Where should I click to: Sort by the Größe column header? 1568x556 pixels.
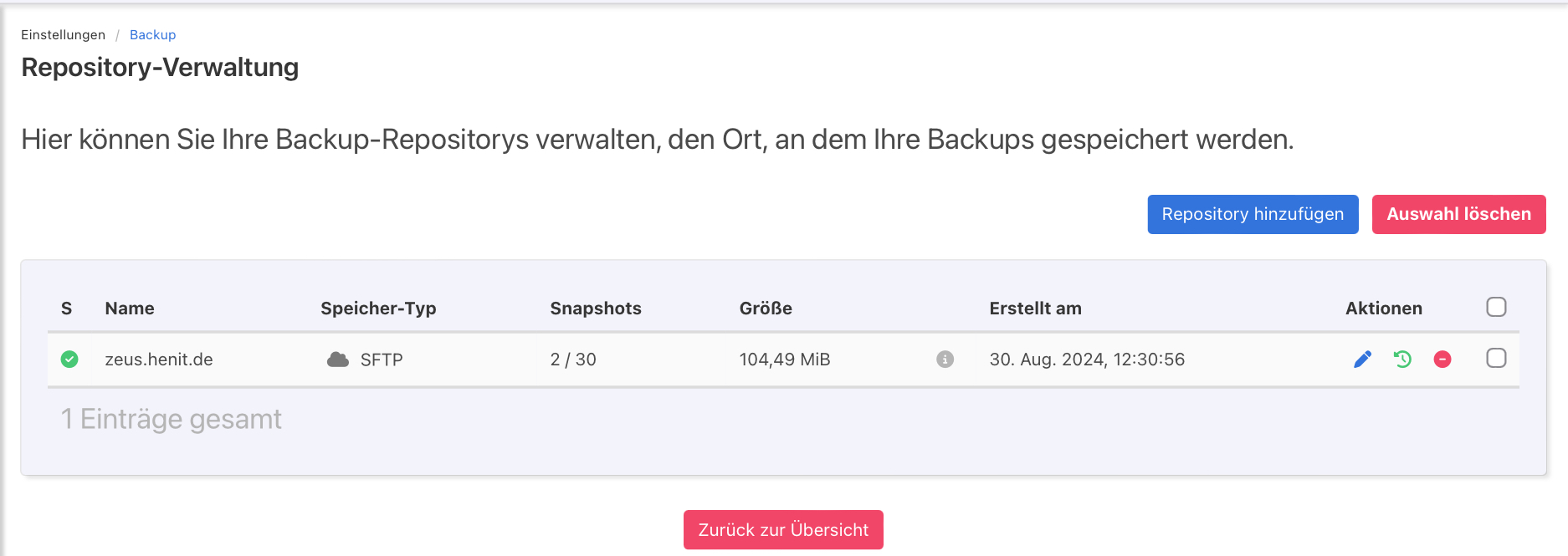pos(766,309)
